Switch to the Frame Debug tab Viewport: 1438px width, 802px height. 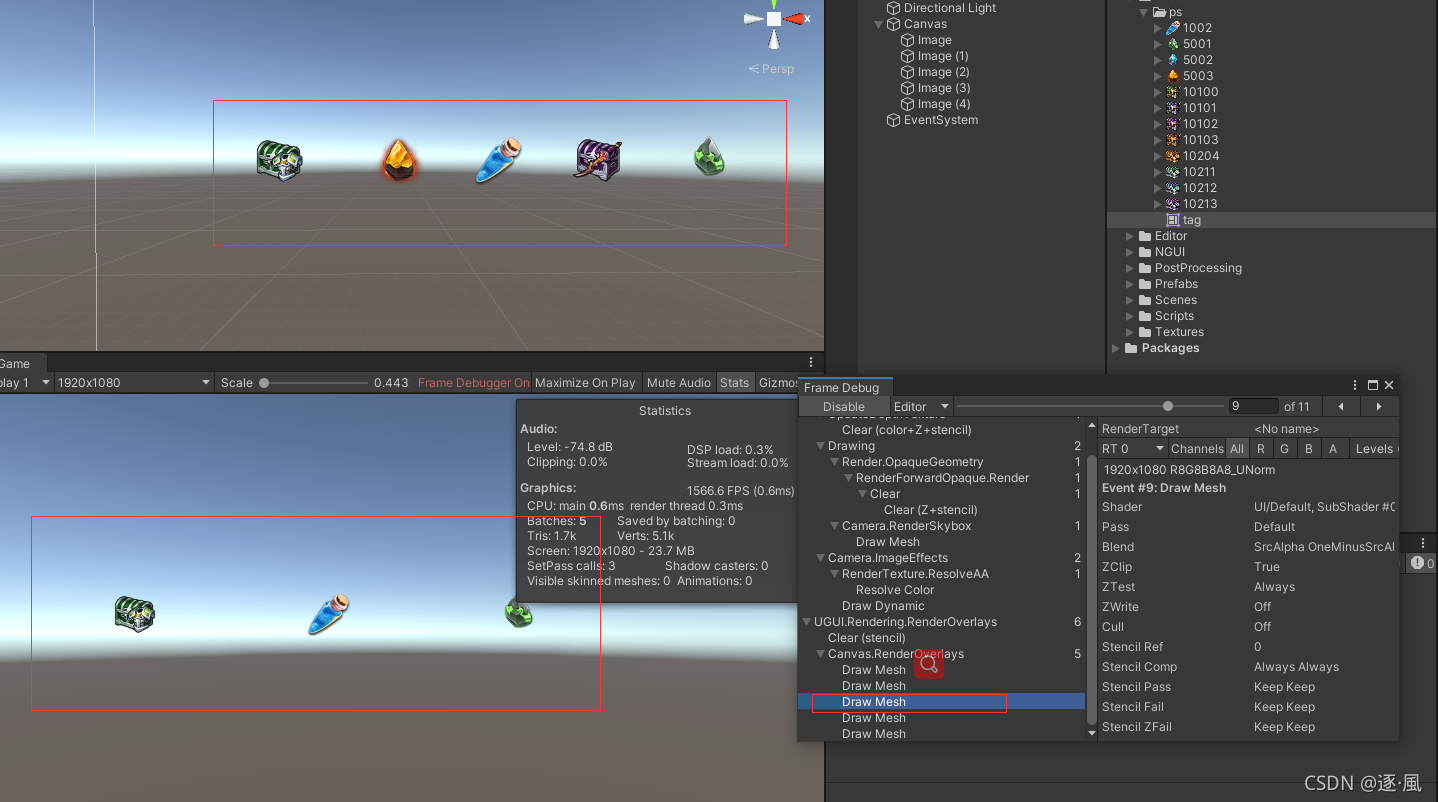[841, 388]
